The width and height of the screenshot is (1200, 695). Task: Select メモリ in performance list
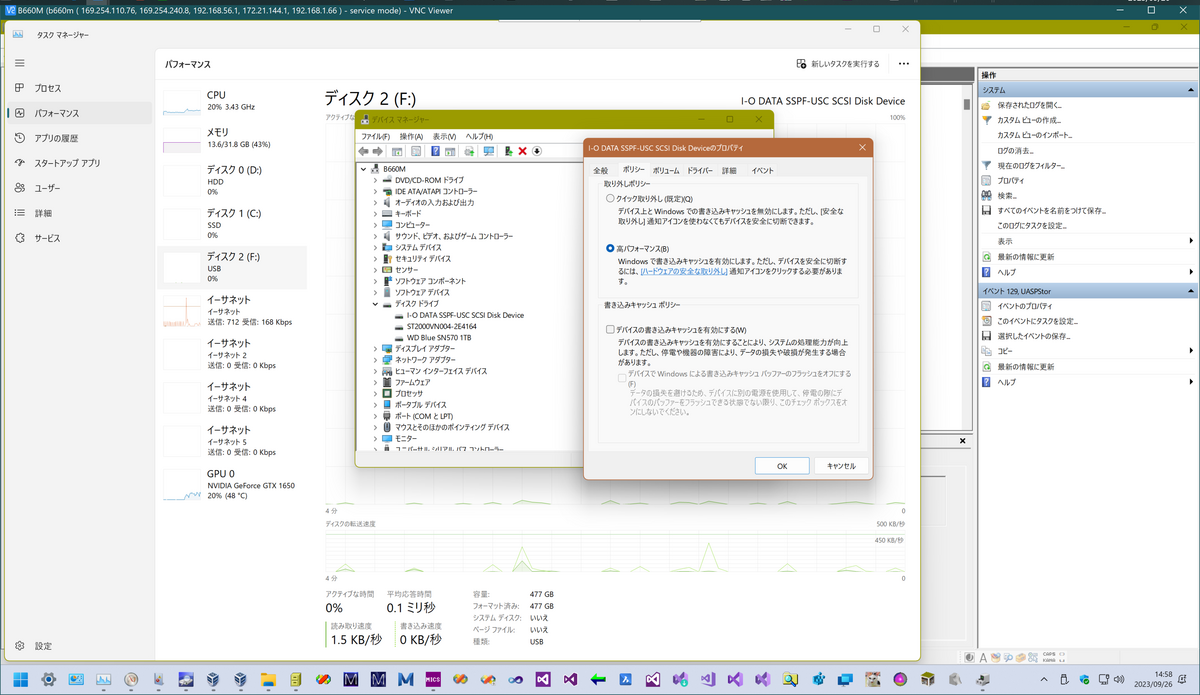tap(233, 138)
